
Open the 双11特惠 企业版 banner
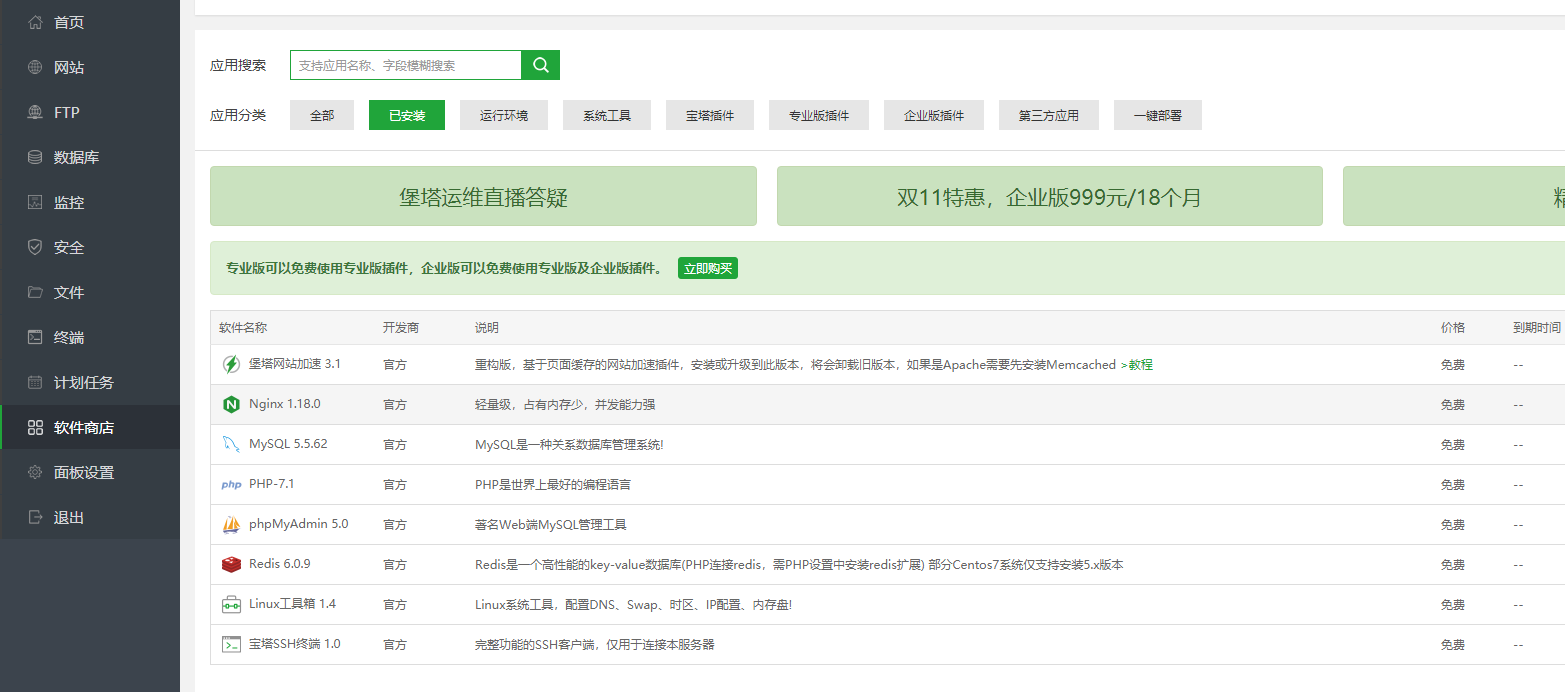1050,196
